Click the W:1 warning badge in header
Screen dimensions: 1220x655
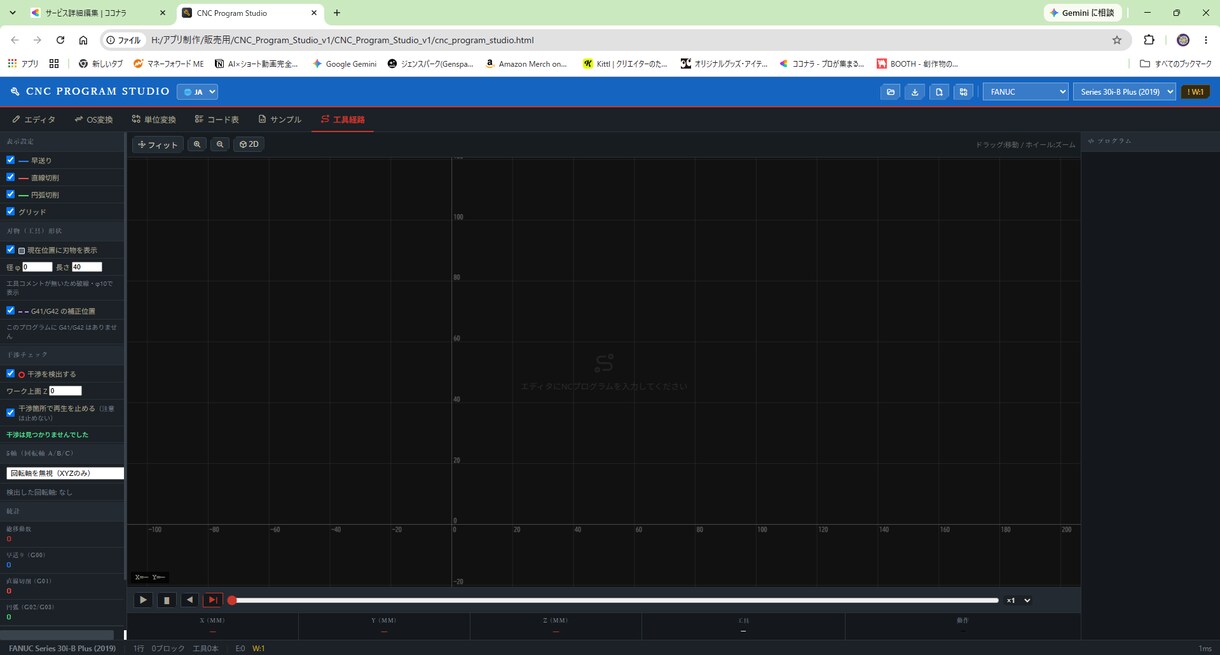point(1195,92)
